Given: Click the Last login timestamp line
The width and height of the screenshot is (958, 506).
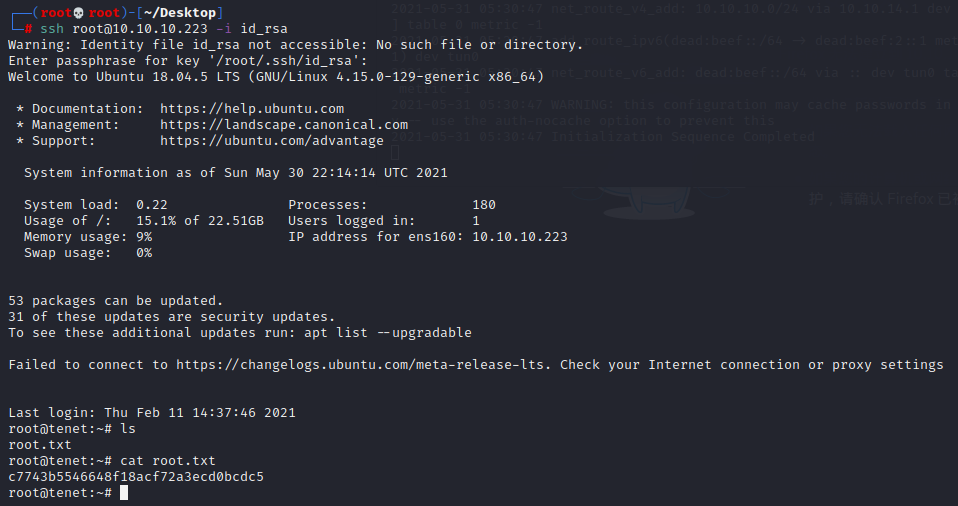Looking at the screenshot, I should point(152,413).
